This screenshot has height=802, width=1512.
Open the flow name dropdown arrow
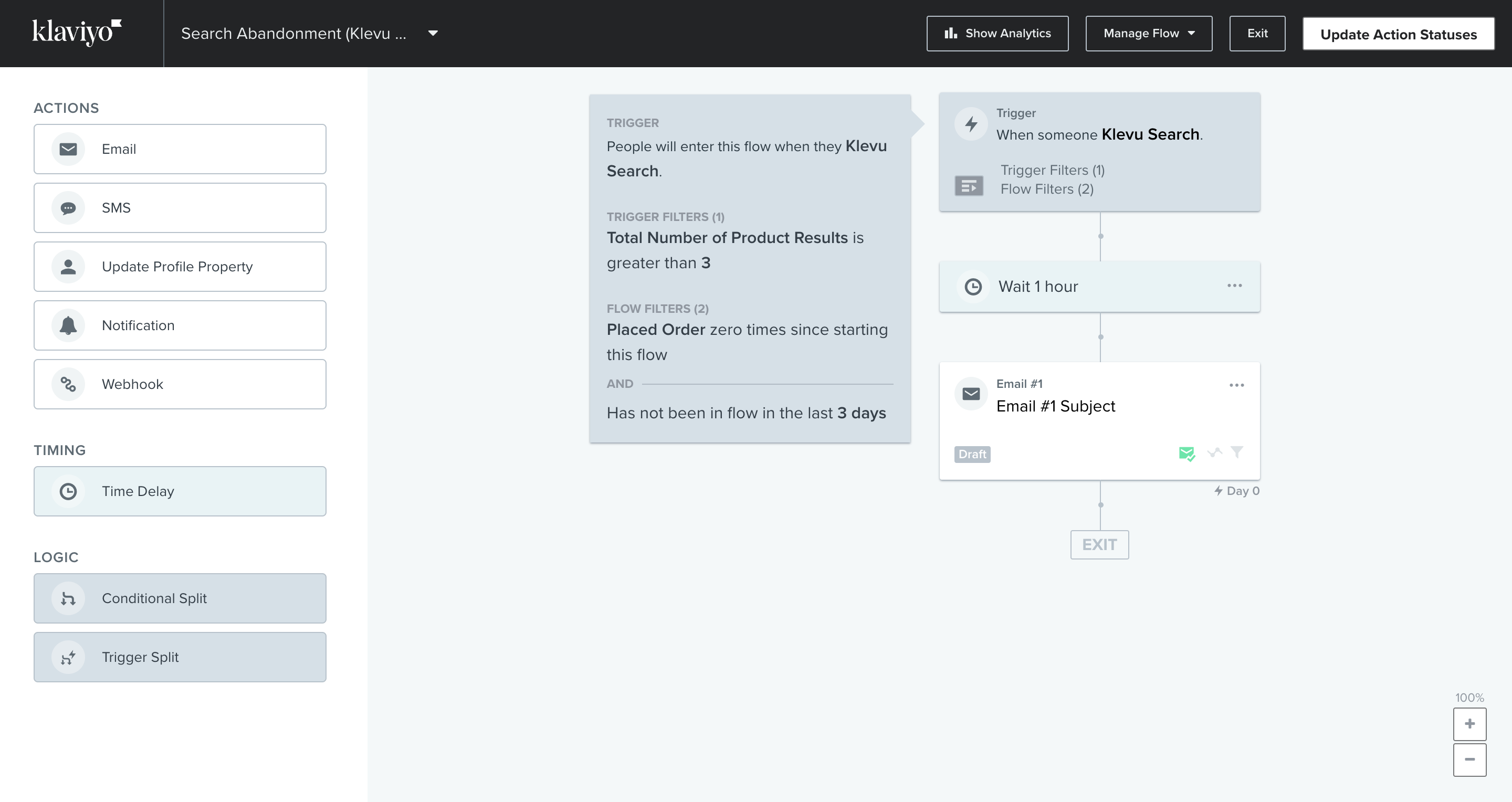point(433,34)
